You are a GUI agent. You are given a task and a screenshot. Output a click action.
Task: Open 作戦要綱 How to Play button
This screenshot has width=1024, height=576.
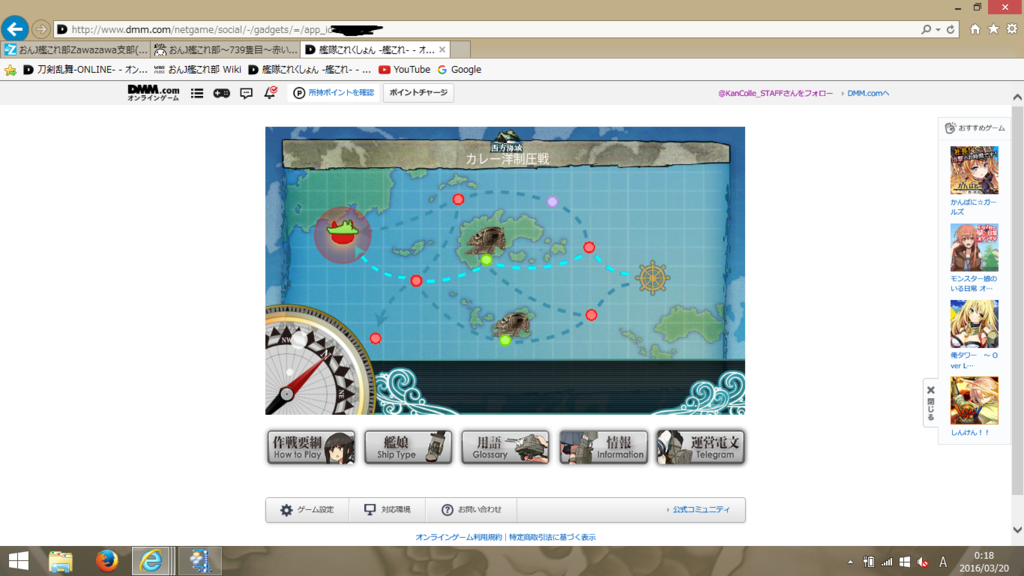click(x=311, y=447)
